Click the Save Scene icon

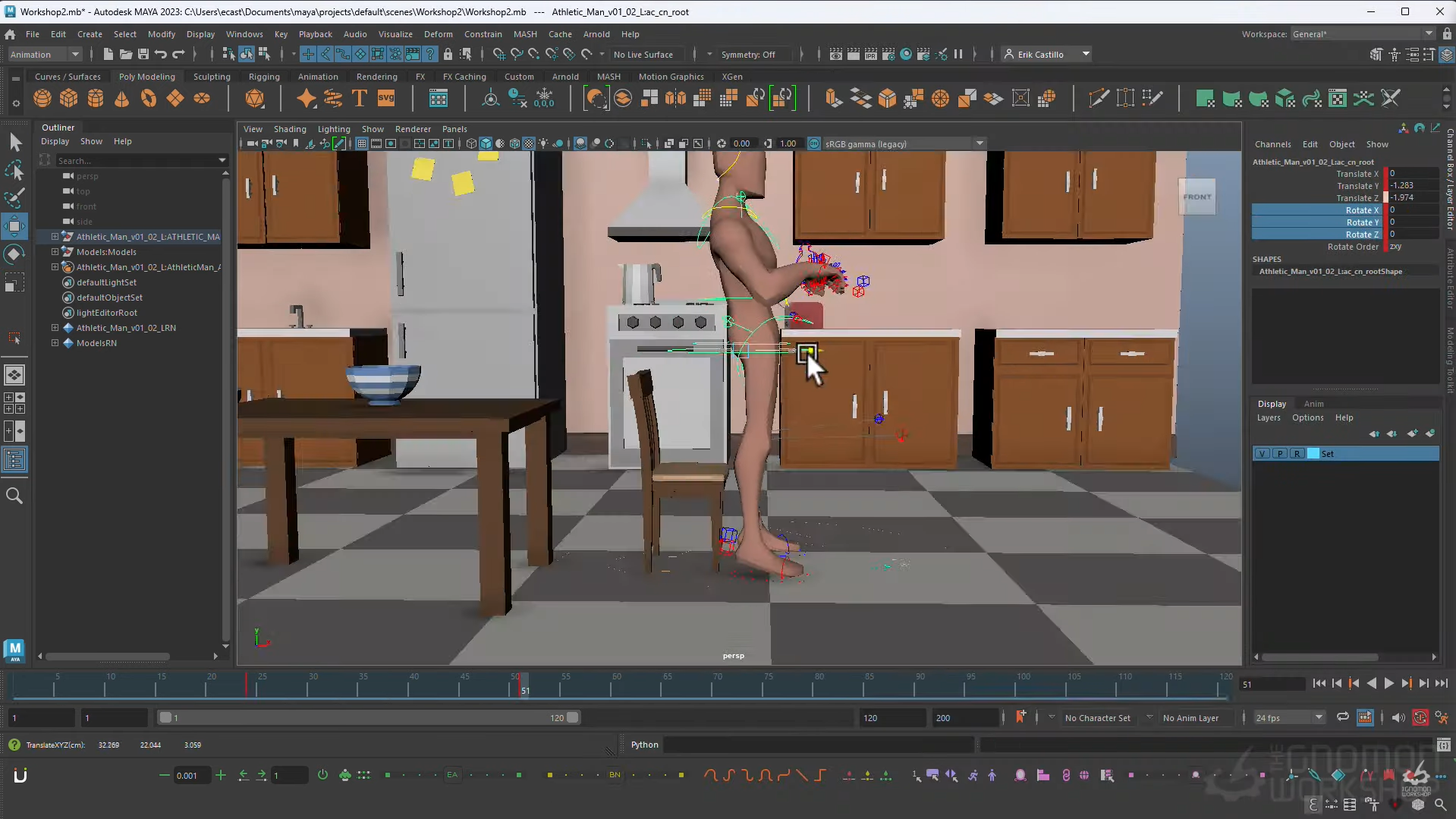coord(143,55)
